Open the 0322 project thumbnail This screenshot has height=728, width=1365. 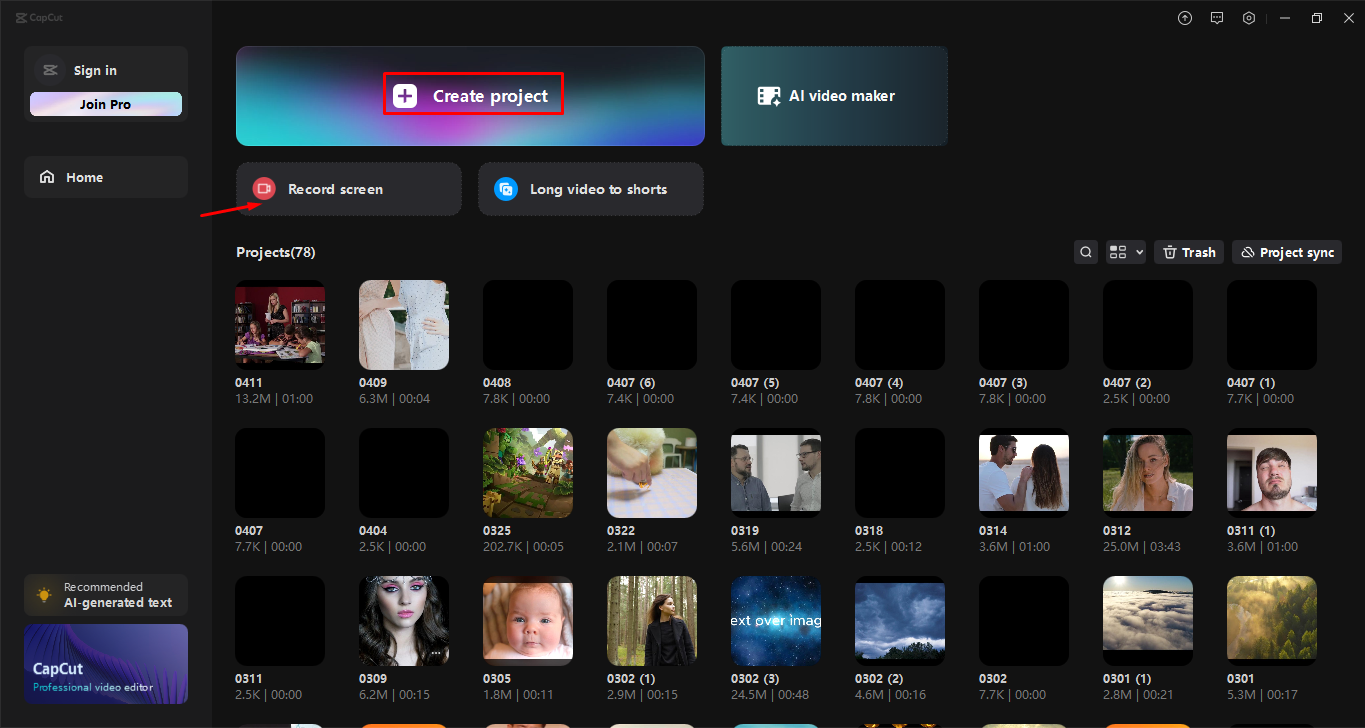click(652, 473)
